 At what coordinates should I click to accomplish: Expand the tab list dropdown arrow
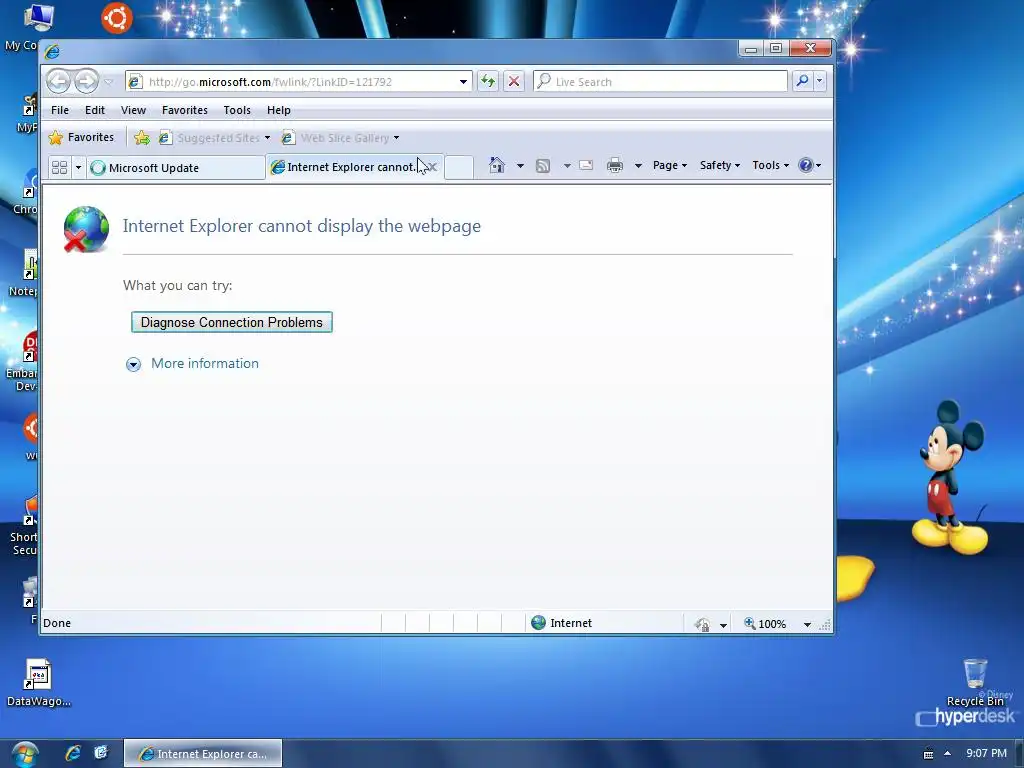78,168
